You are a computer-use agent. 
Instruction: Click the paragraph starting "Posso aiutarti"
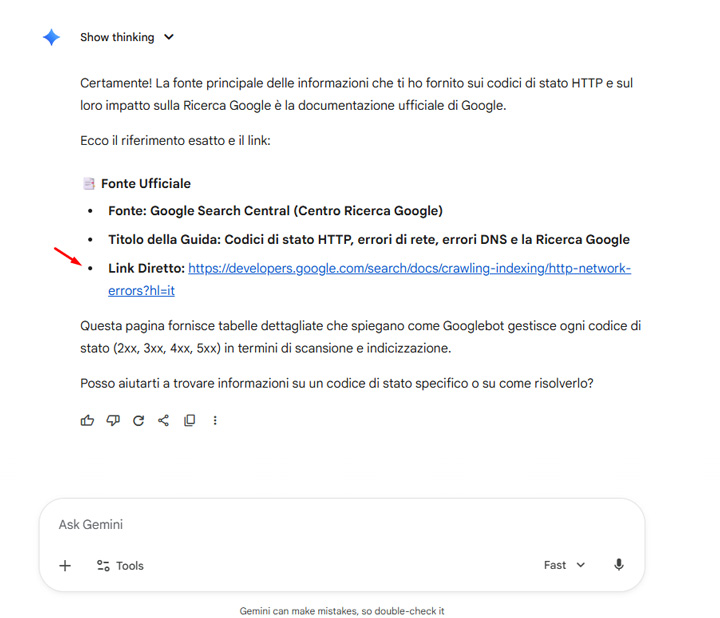pos(336,383)
